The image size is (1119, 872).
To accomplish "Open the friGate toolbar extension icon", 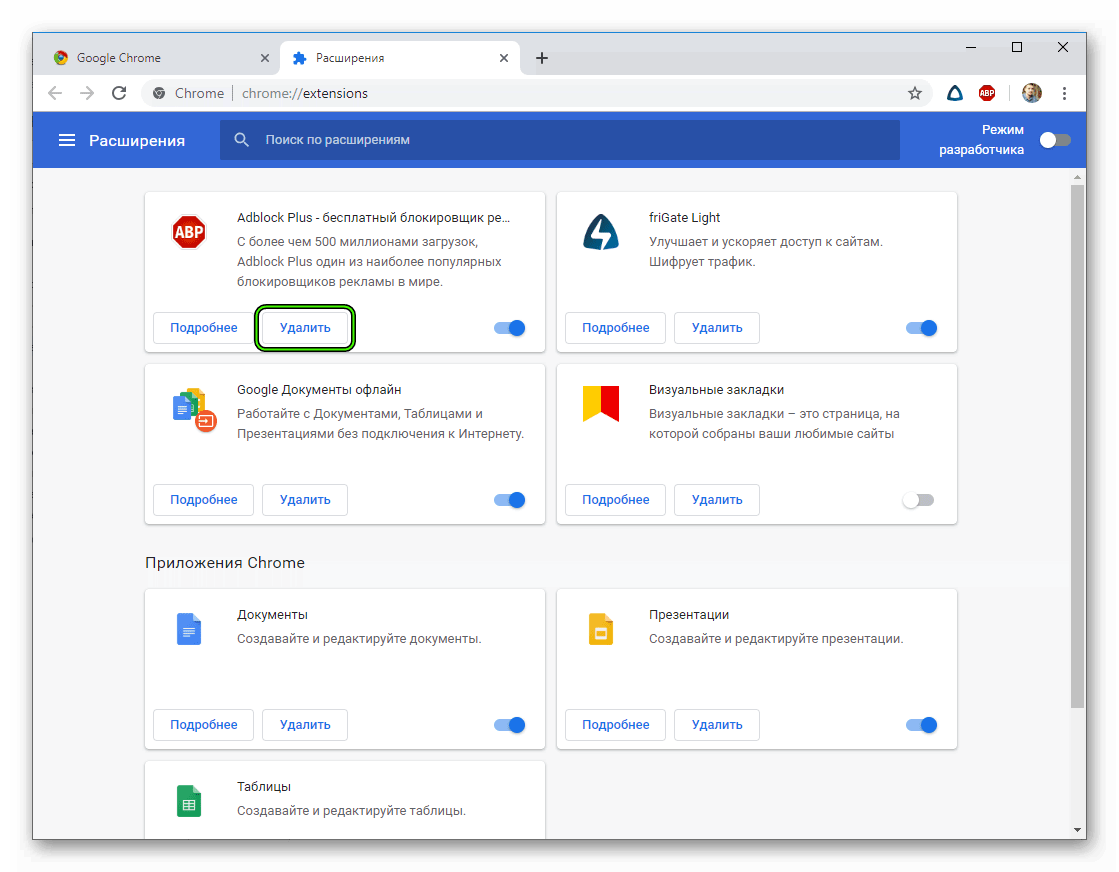I will (955, 93).
